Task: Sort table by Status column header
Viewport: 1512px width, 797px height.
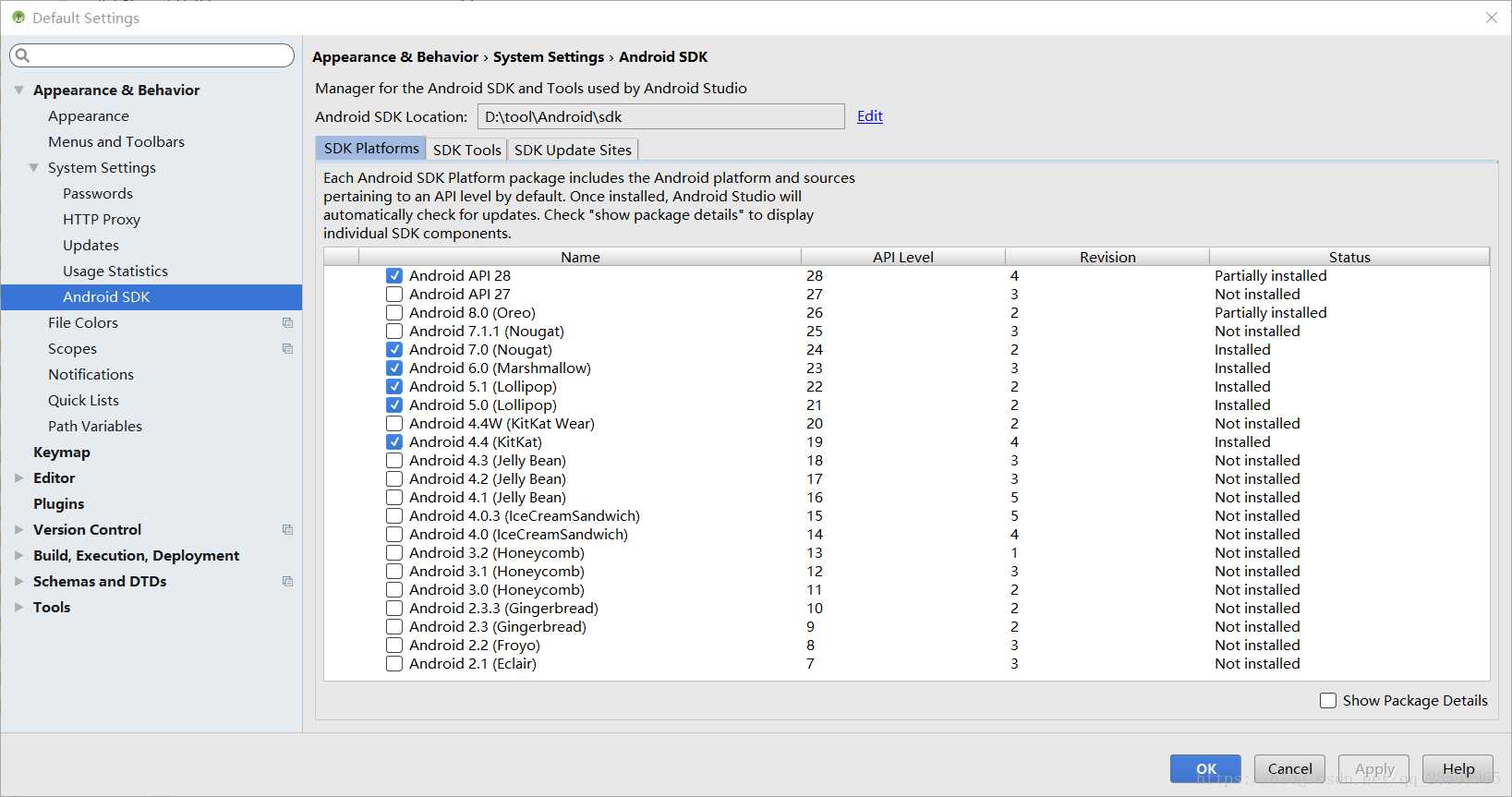Action: tap(1349, 257)
